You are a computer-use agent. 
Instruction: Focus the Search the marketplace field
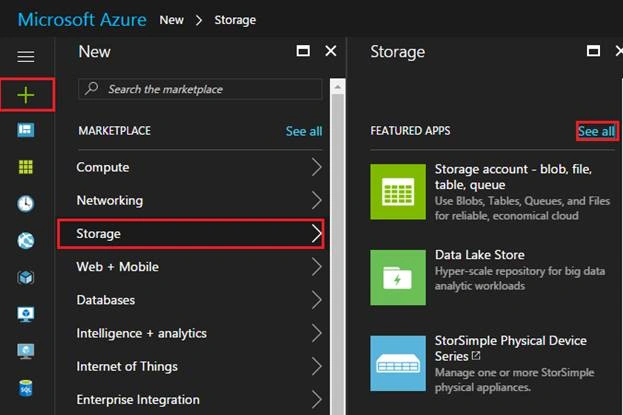[200, 89]
